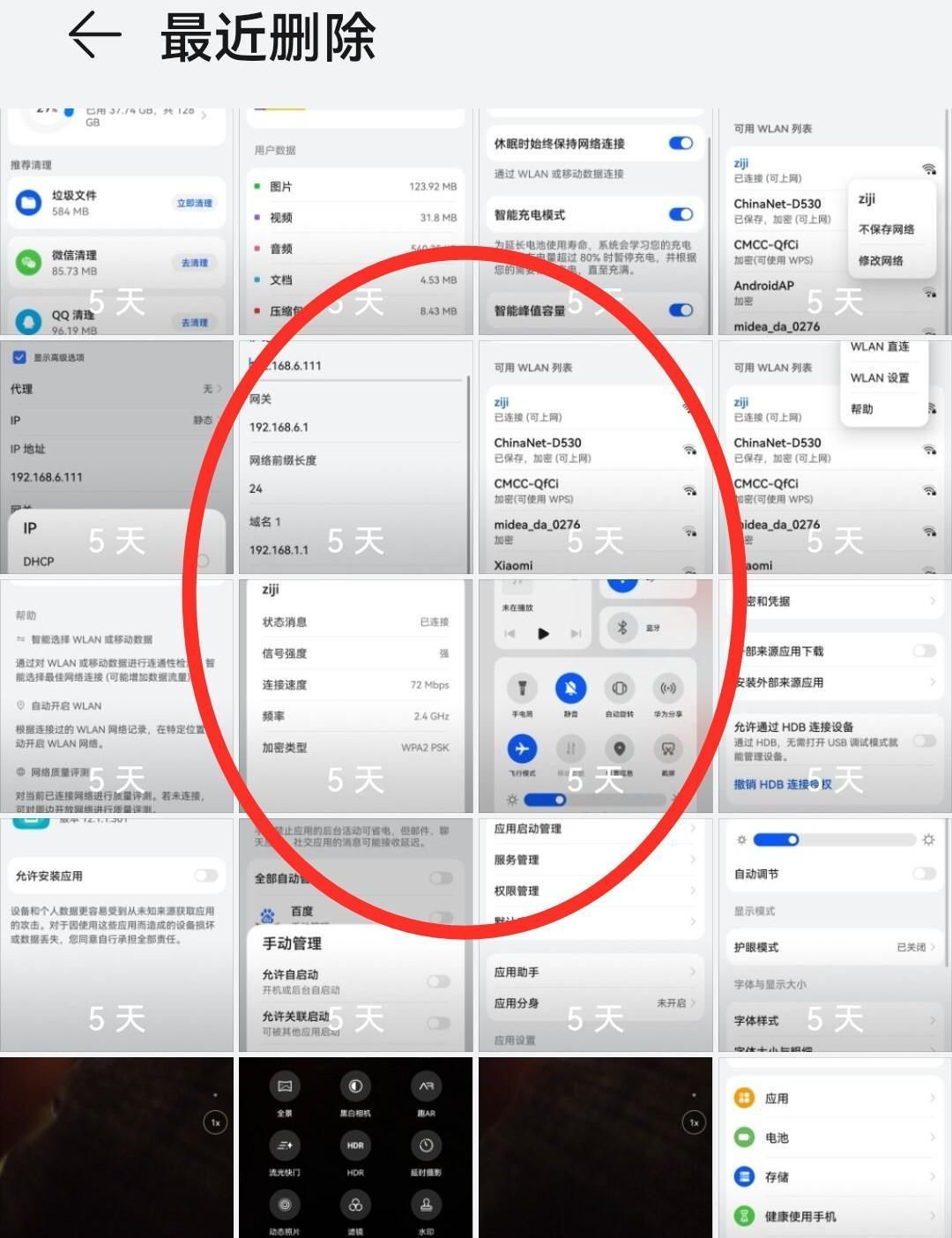Expand the 护眼模式 已关闭 chevron

coord(933,947)
